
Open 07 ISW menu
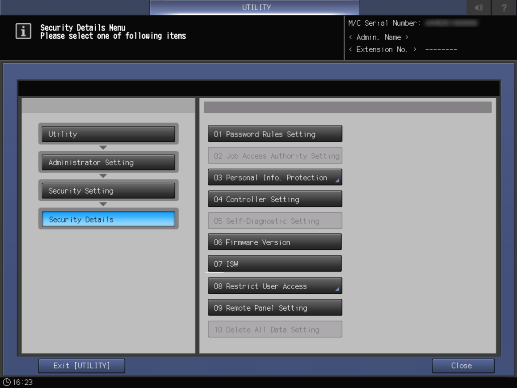(275, 264)
